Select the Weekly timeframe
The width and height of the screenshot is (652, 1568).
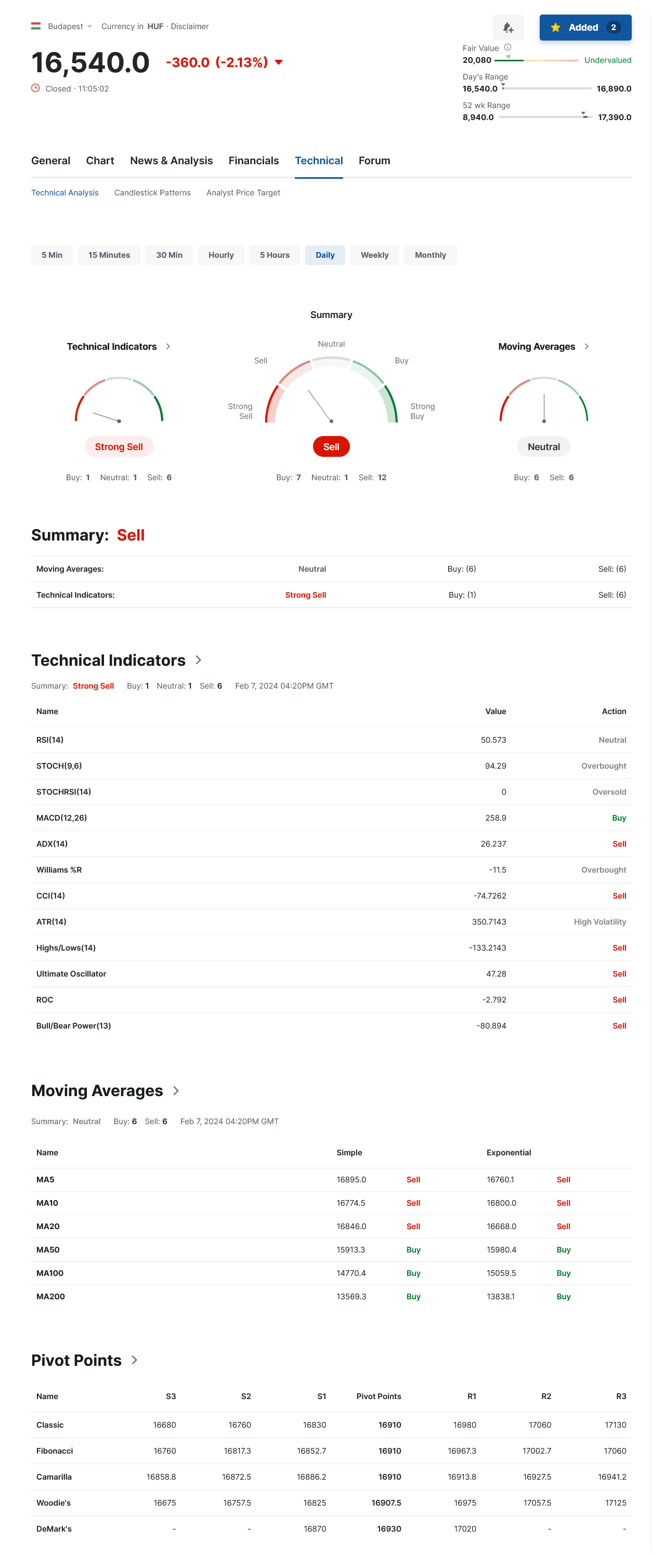pyautogui.click(x=374, y=255)
